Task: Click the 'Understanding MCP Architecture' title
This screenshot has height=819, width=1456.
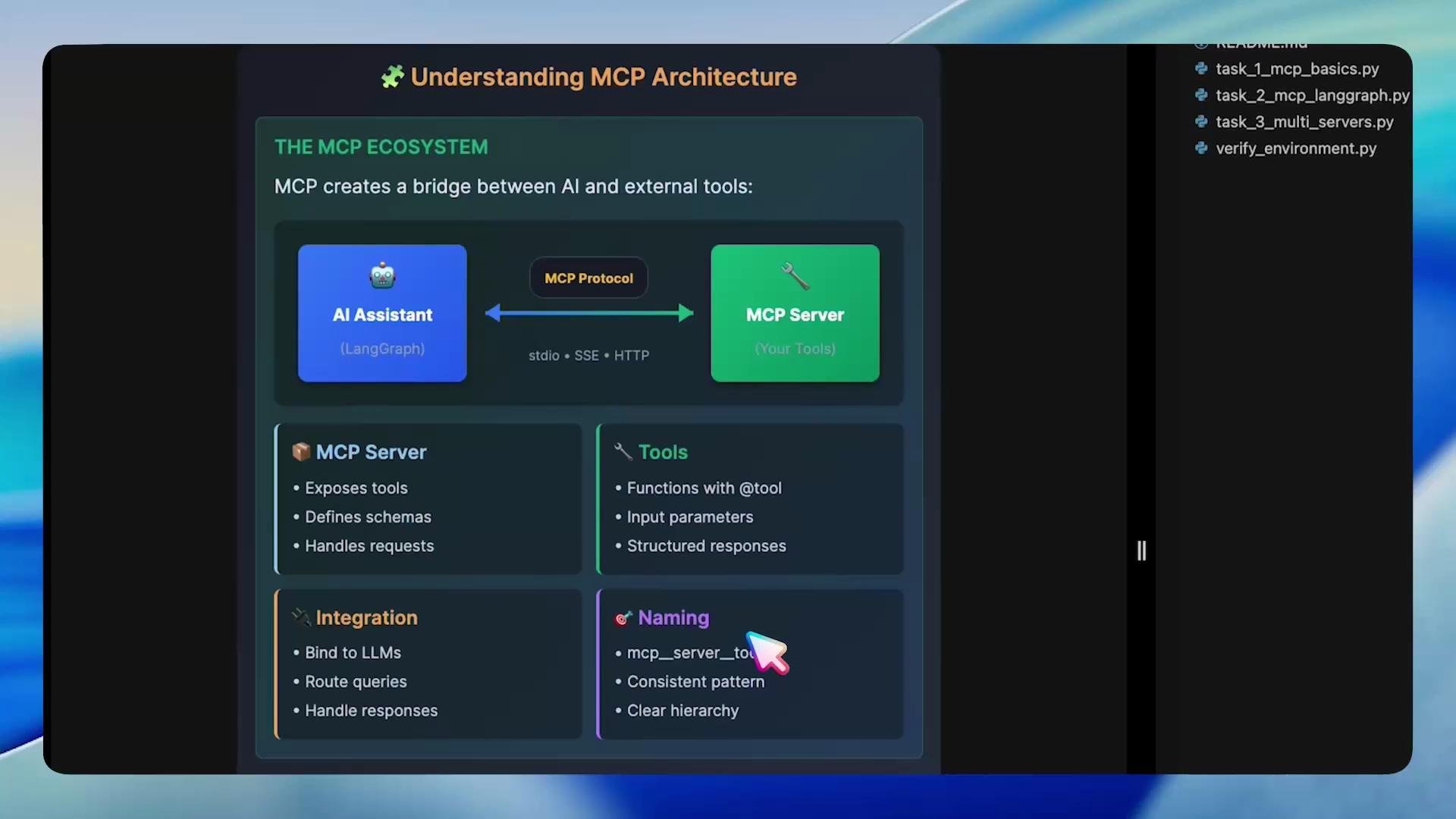Action: pyautogui.click(x=604, y=77)
